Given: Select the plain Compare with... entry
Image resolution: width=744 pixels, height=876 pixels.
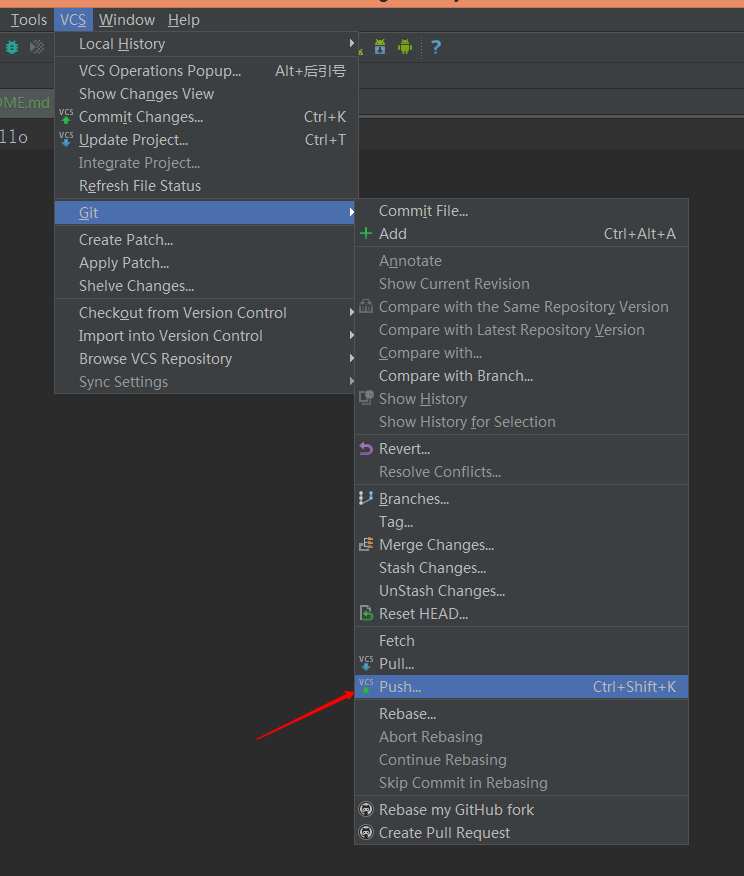Looking at the screenshot, I should 521,353.
